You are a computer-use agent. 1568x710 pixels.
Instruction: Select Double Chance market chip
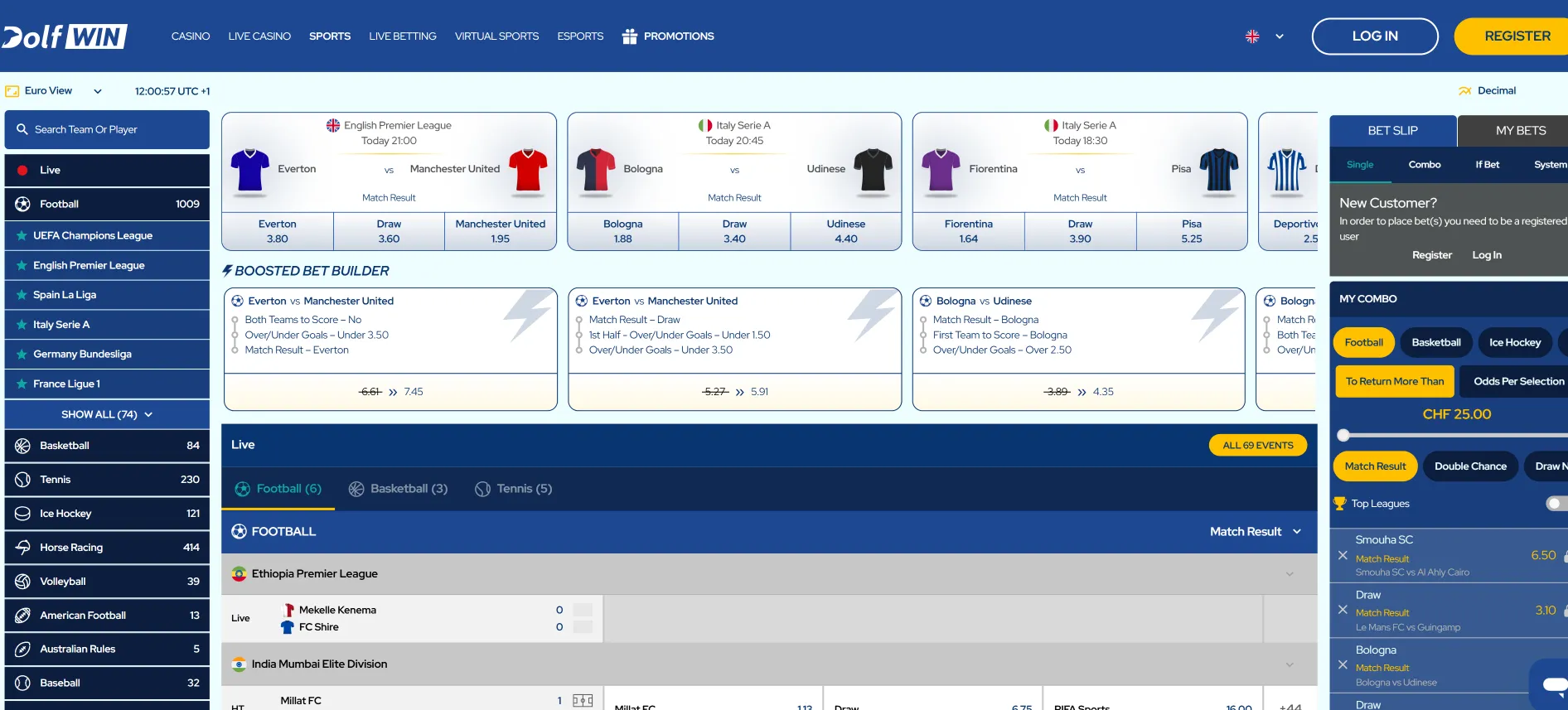point(1470,466)
